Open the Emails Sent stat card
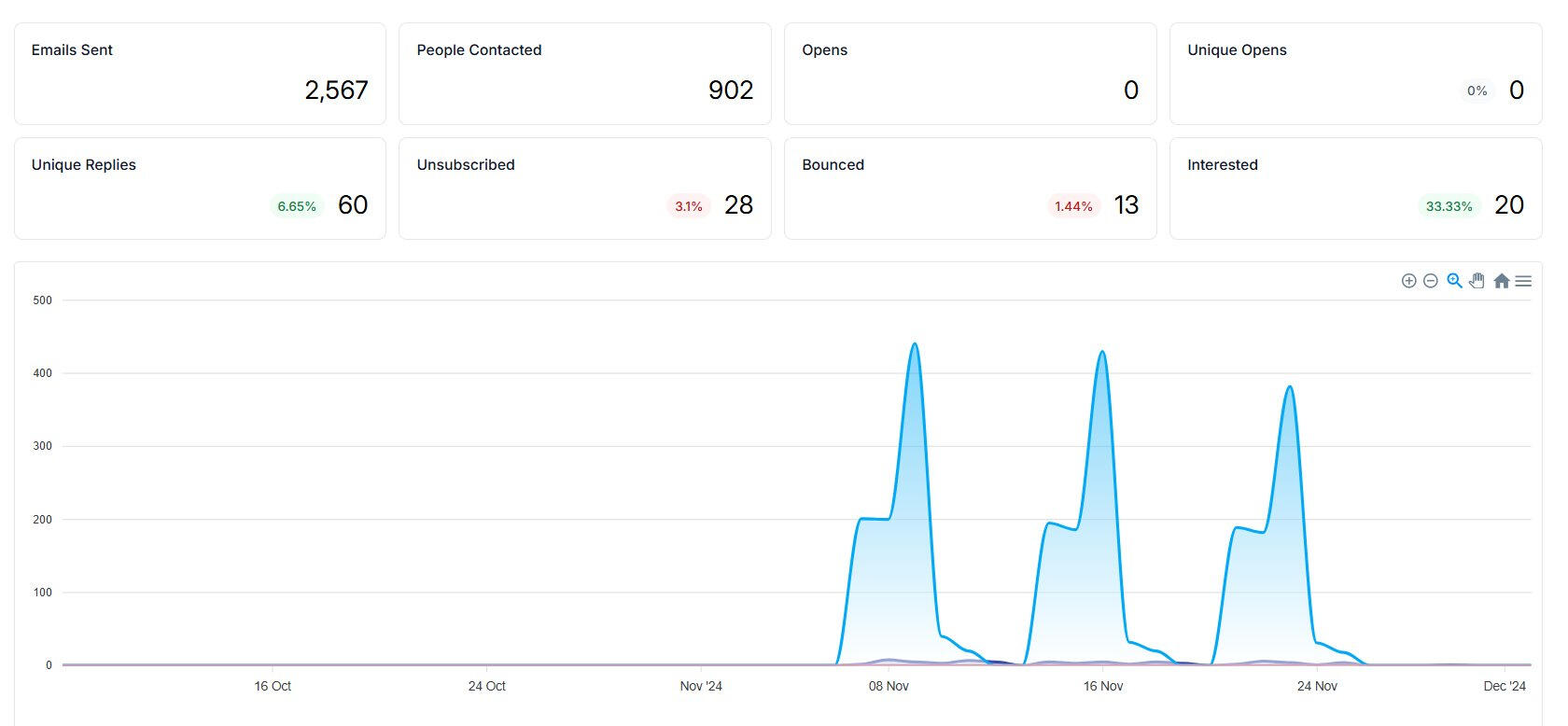Viewport: 1568px width, 726px height. 200,74
